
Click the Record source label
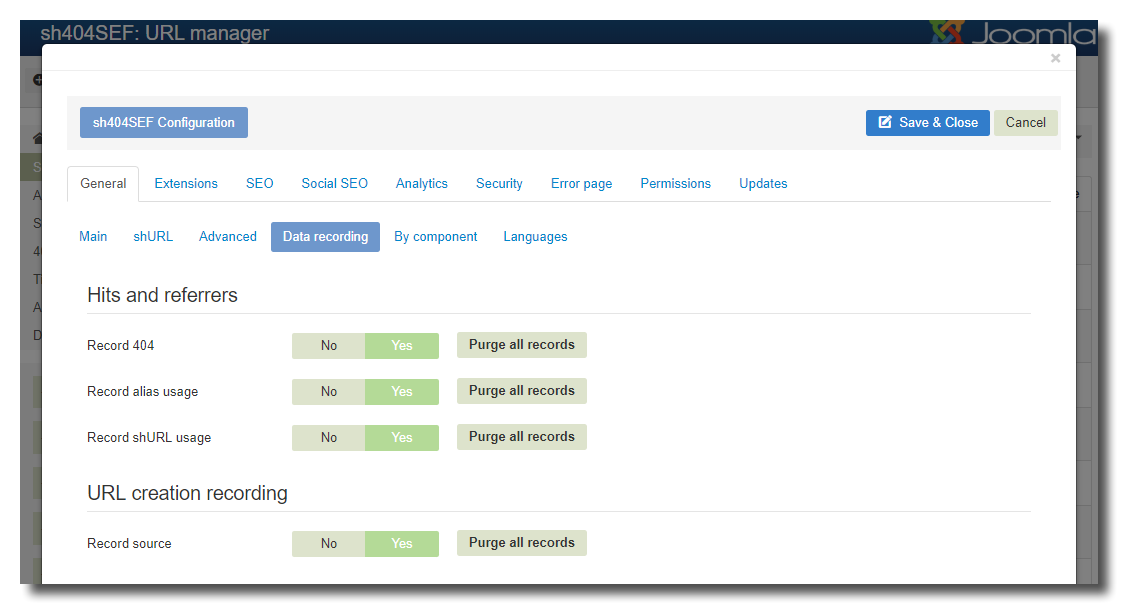pyautogui.click(x=129, y=544)
